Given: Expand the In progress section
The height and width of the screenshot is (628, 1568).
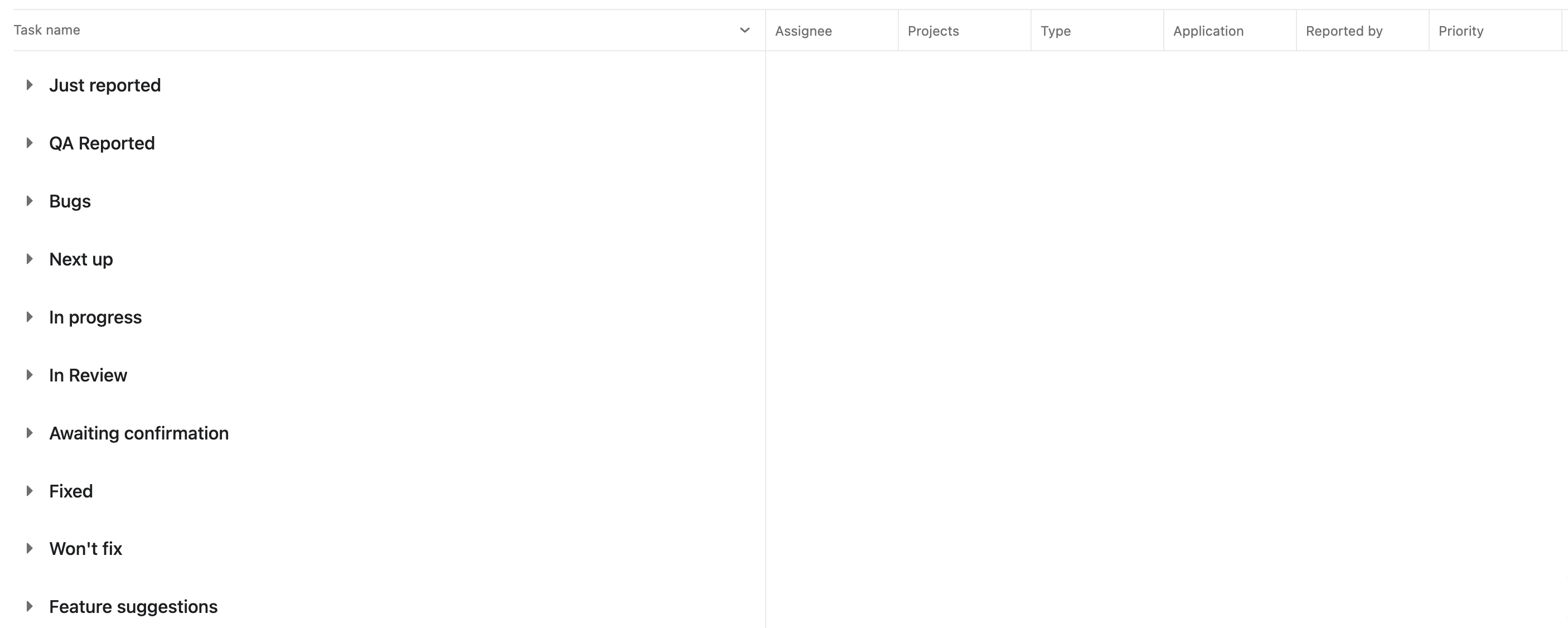Looking at the screenshot, I should pos(29,317).
